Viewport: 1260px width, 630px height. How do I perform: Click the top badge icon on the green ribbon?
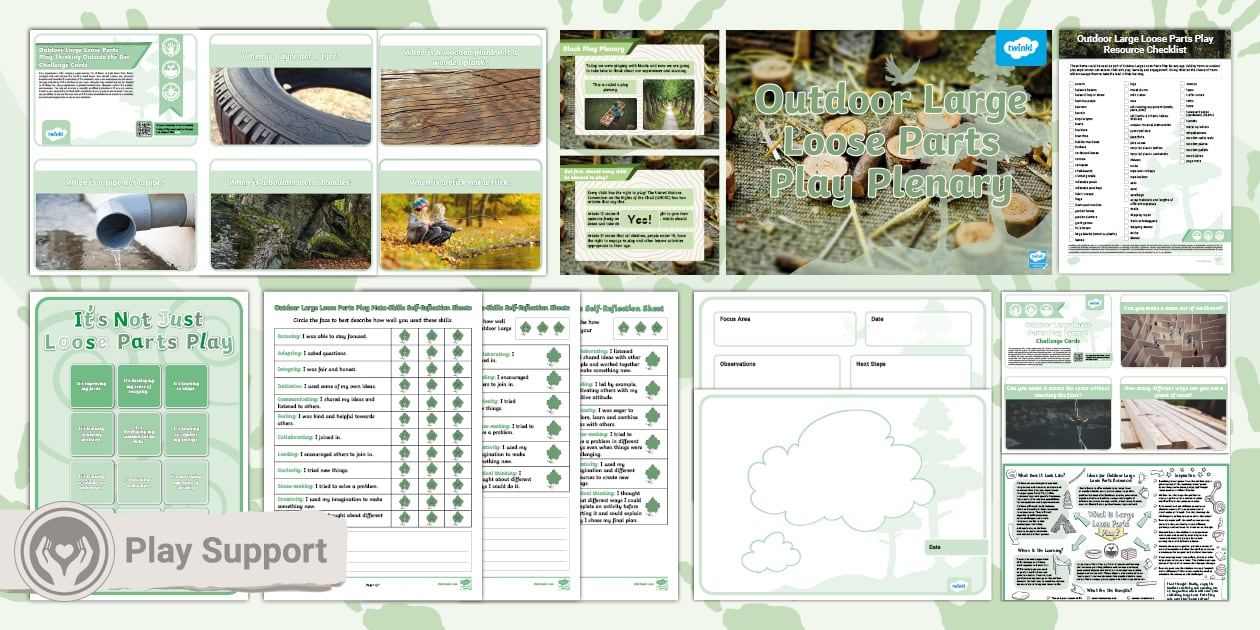point(171,49)
